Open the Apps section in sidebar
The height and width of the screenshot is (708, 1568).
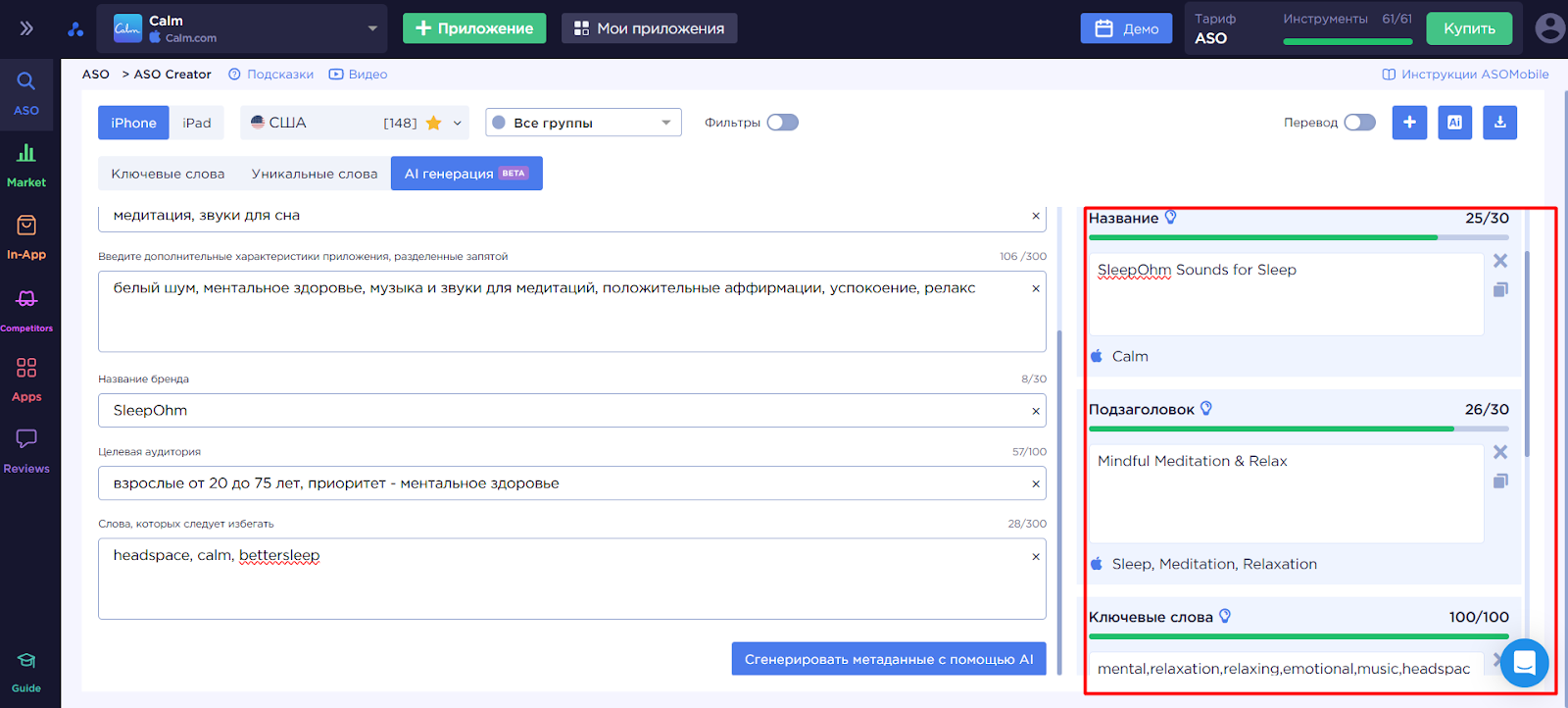[26, 380]
